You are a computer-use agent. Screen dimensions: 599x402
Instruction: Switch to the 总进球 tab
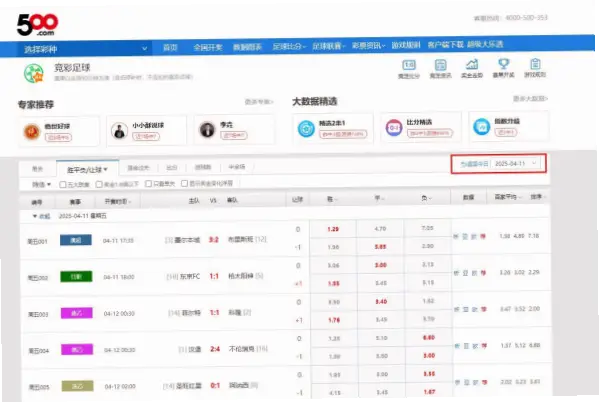[x=203, y=167]
